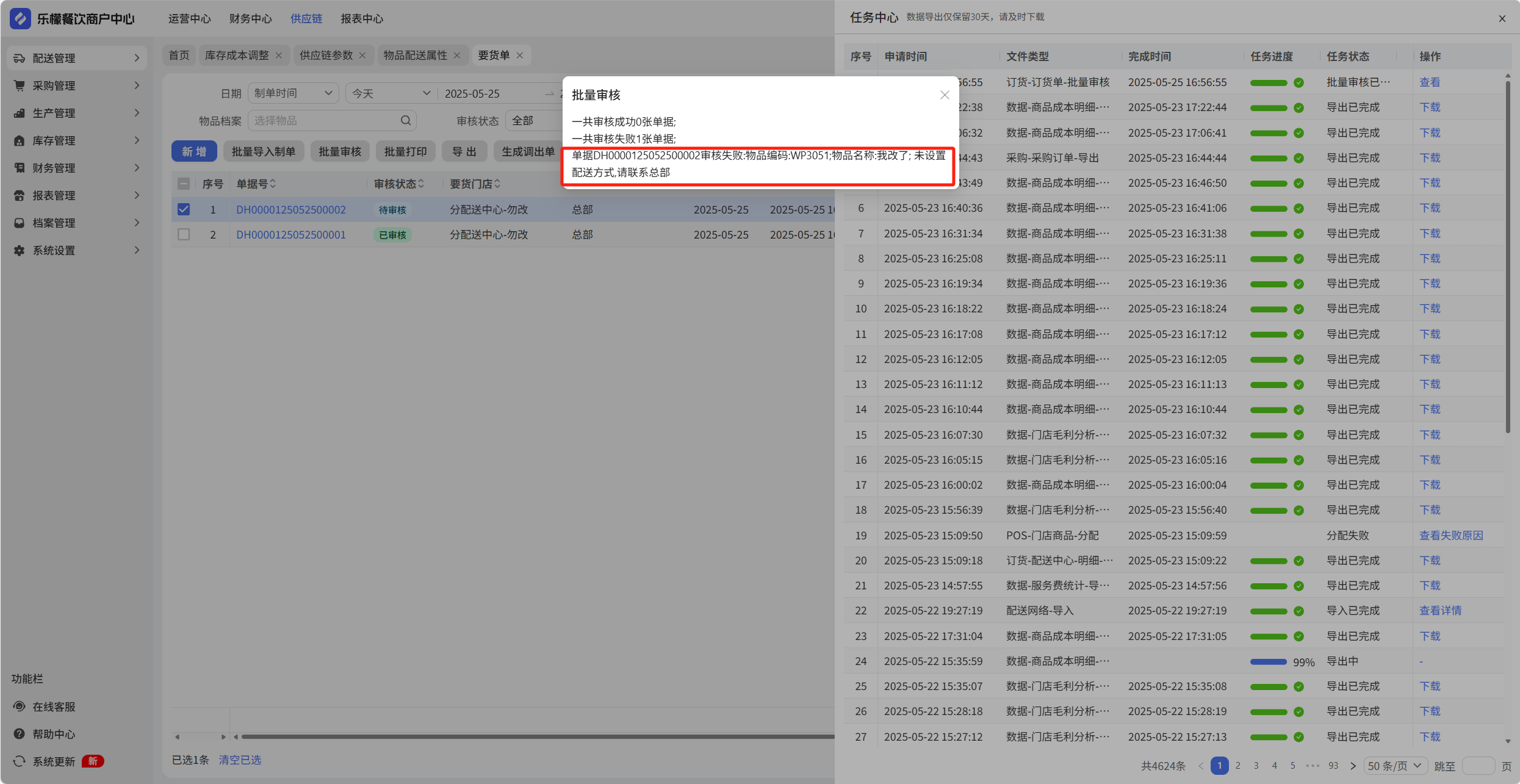This screenshot has width=1520, height=784.
Task: Click the 库存管理 warehouse icon
Action: 20,140
